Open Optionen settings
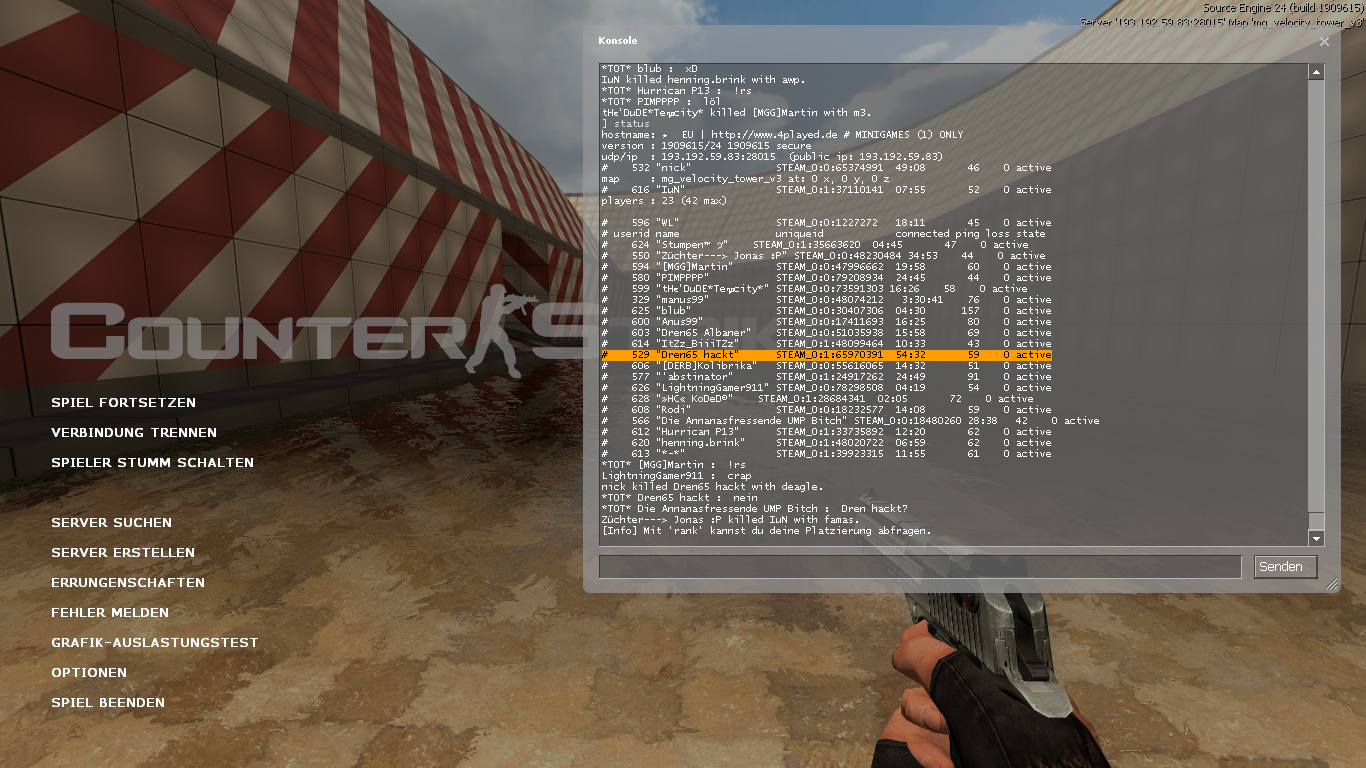The image size is (1366, 768). [89, 673]
